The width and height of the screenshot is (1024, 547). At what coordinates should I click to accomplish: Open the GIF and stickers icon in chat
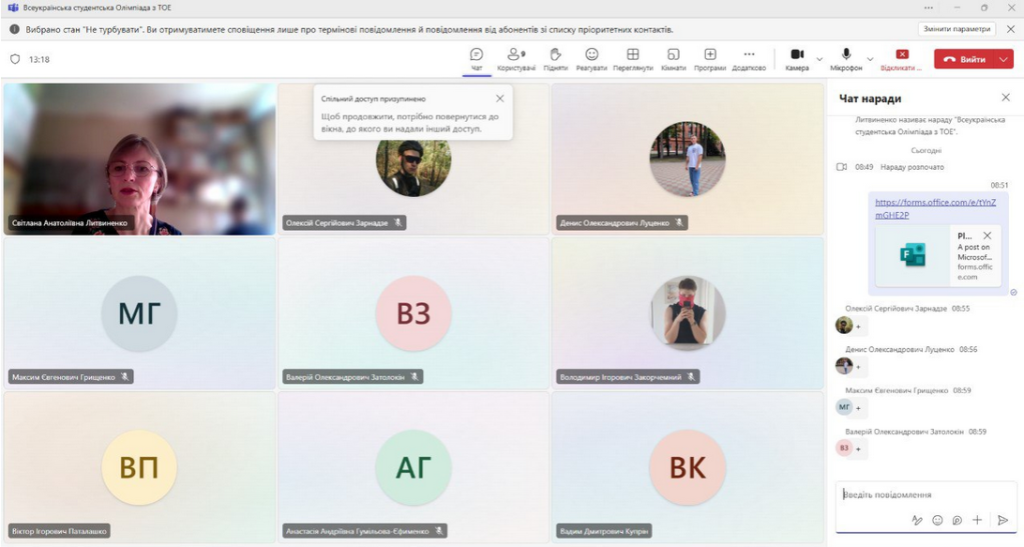click(x=957, y=520)
